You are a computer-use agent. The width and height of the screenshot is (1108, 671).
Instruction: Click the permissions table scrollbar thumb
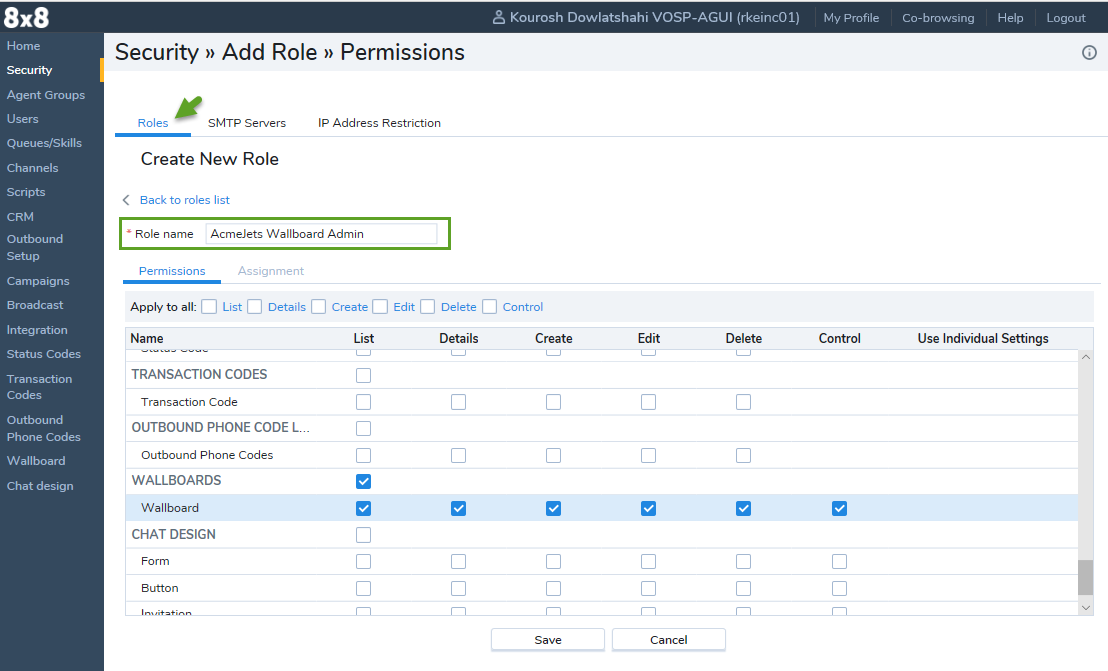[1085, 578]
